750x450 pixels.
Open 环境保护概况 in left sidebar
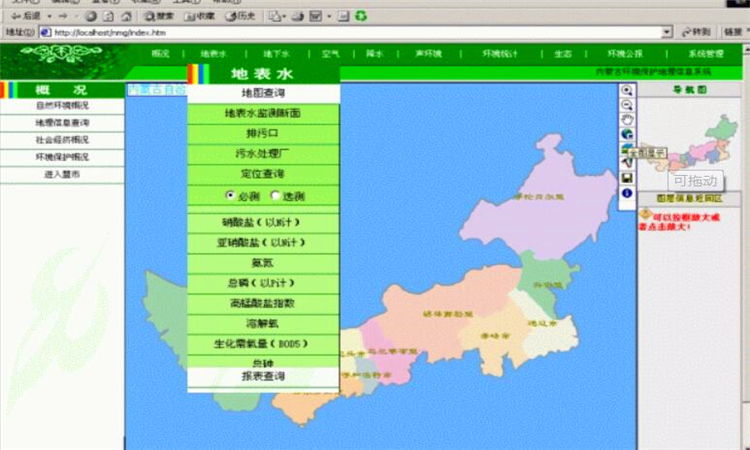tap(62, 157)
